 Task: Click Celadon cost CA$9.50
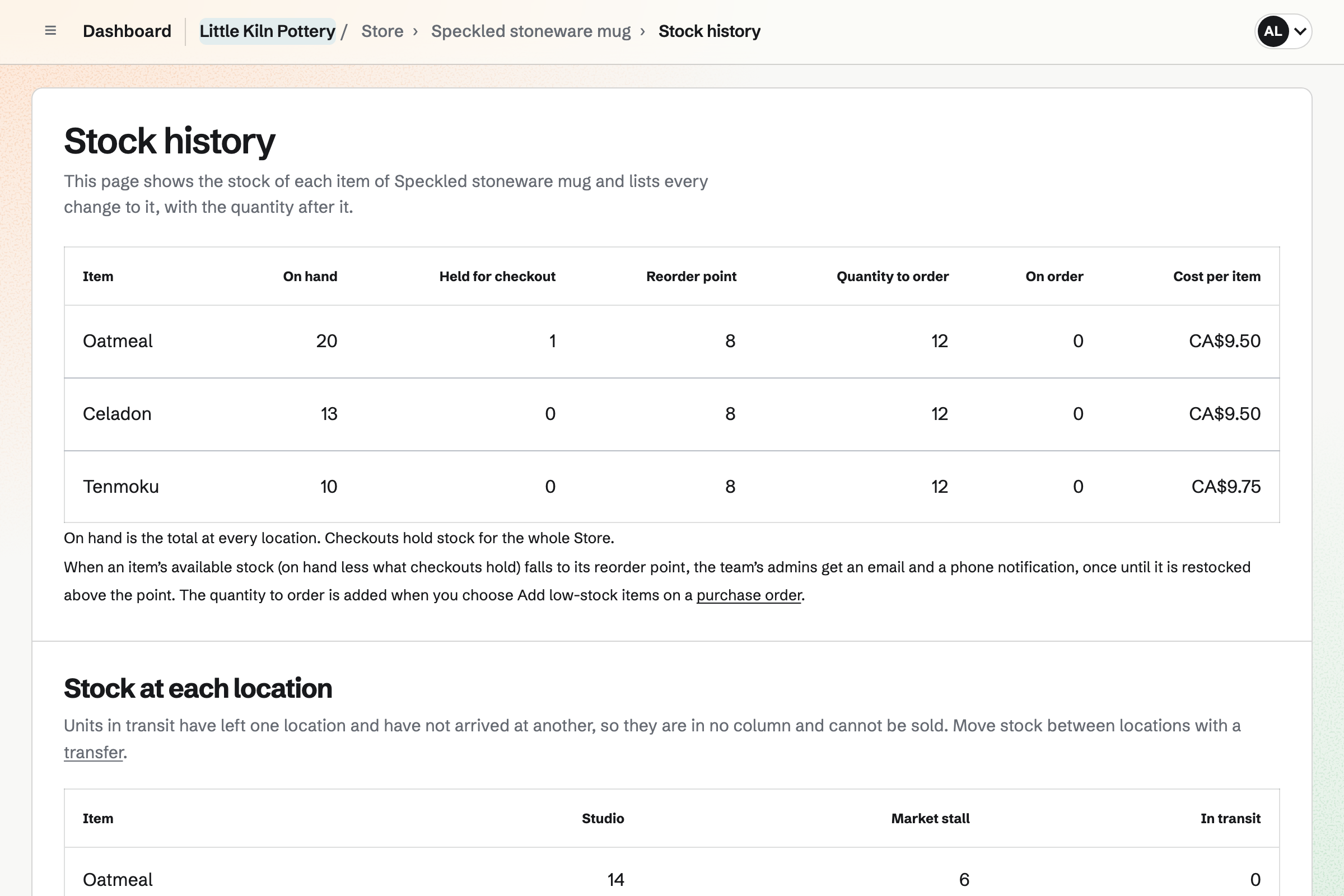1225,414
